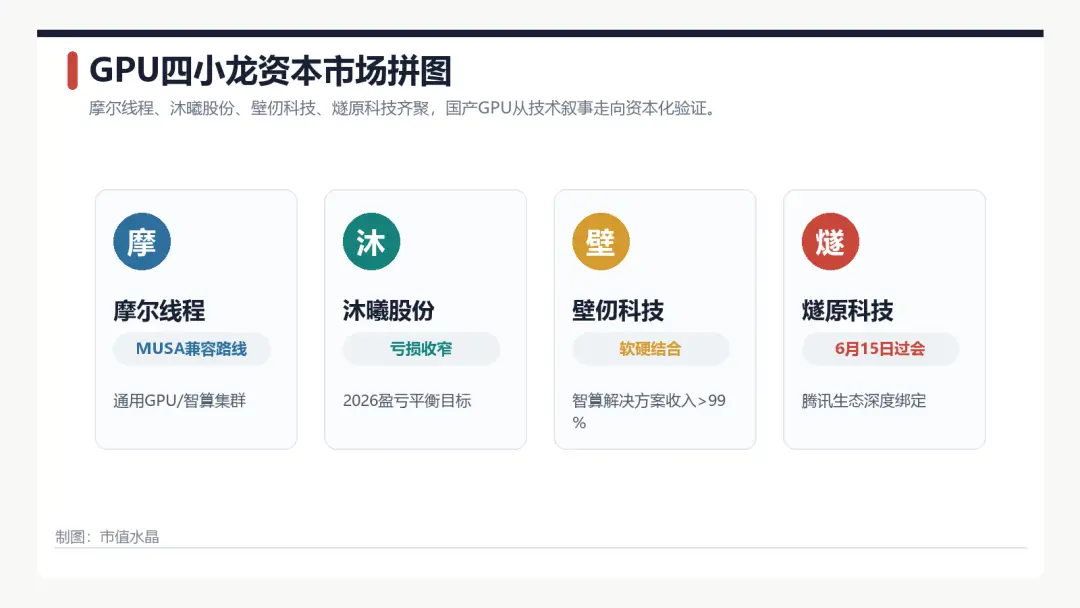
Task: Click the credit 制图：市值水晶
Action: [107, 537]
